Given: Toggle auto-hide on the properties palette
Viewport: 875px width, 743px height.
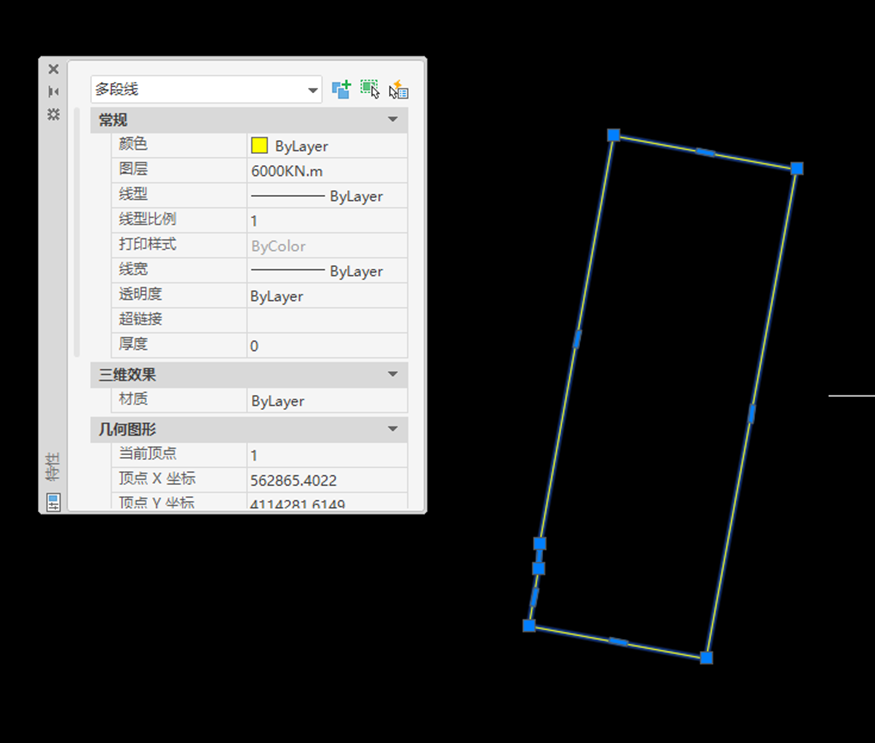Looking at the screenshot, I should point(54,92).
